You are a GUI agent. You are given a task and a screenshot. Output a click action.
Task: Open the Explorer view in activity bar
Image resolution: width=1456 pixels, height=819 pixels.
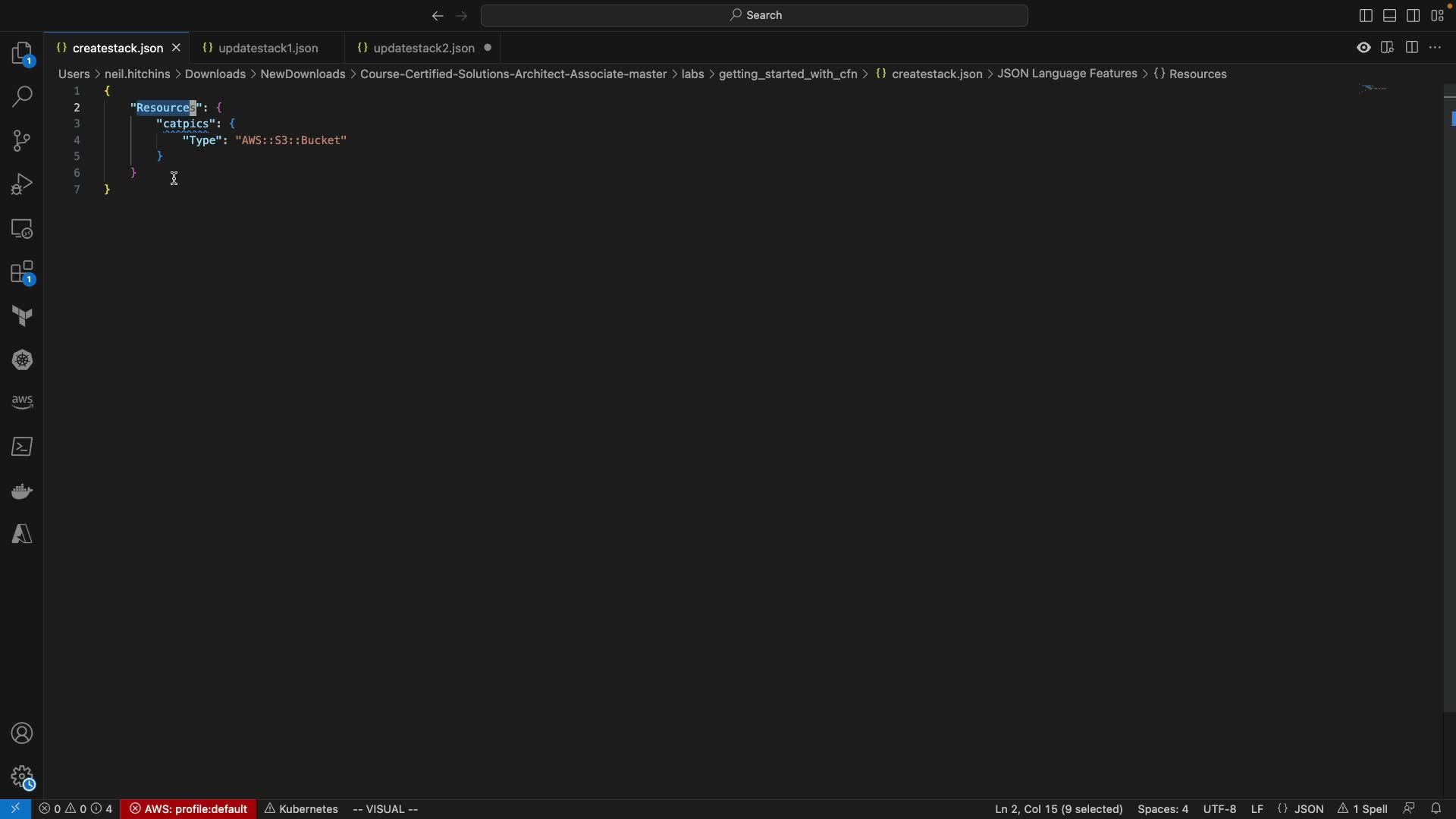point(23,55)
